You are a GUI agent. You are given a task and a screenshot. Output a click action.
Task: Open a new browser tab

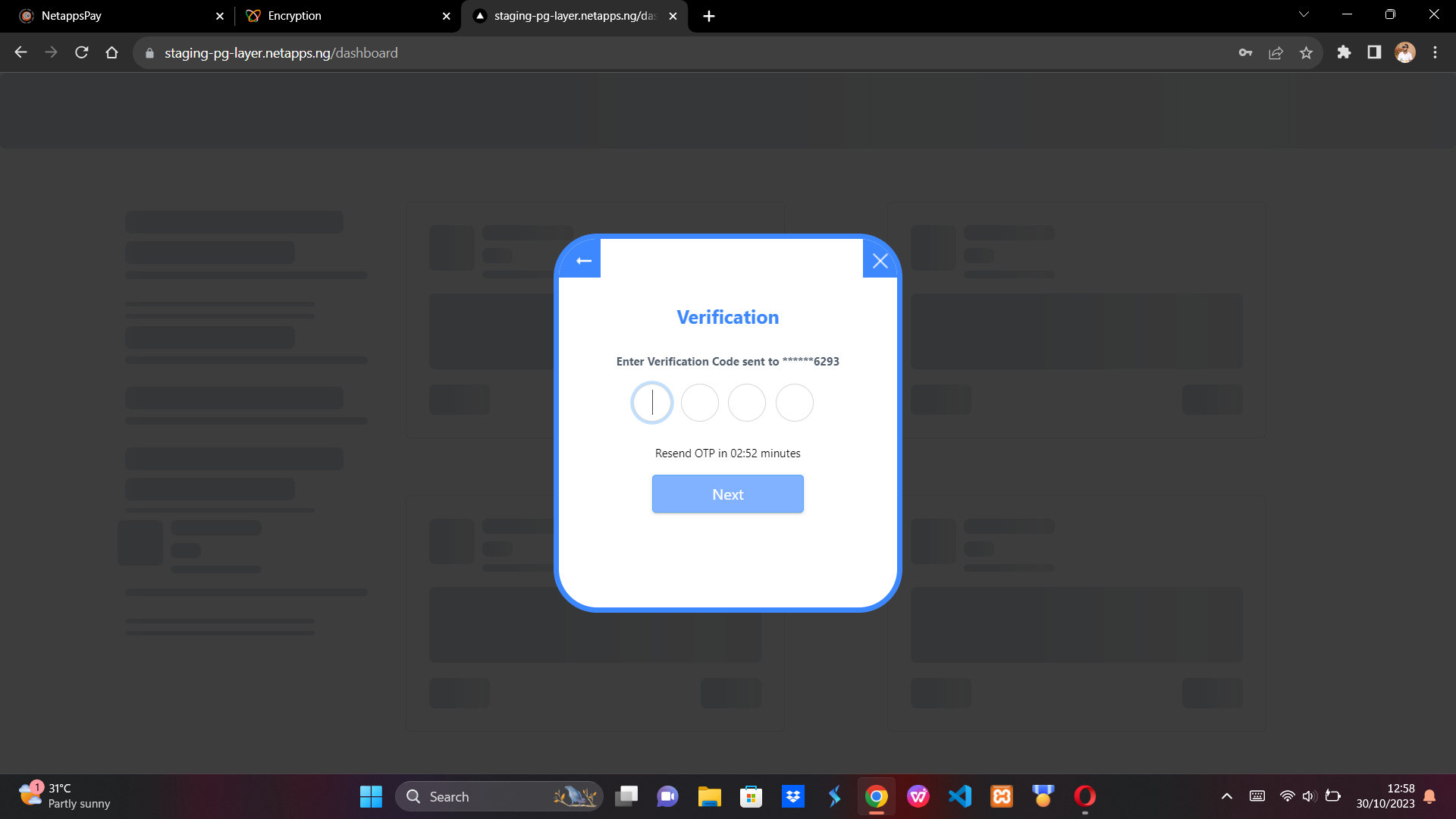point(708,16)
